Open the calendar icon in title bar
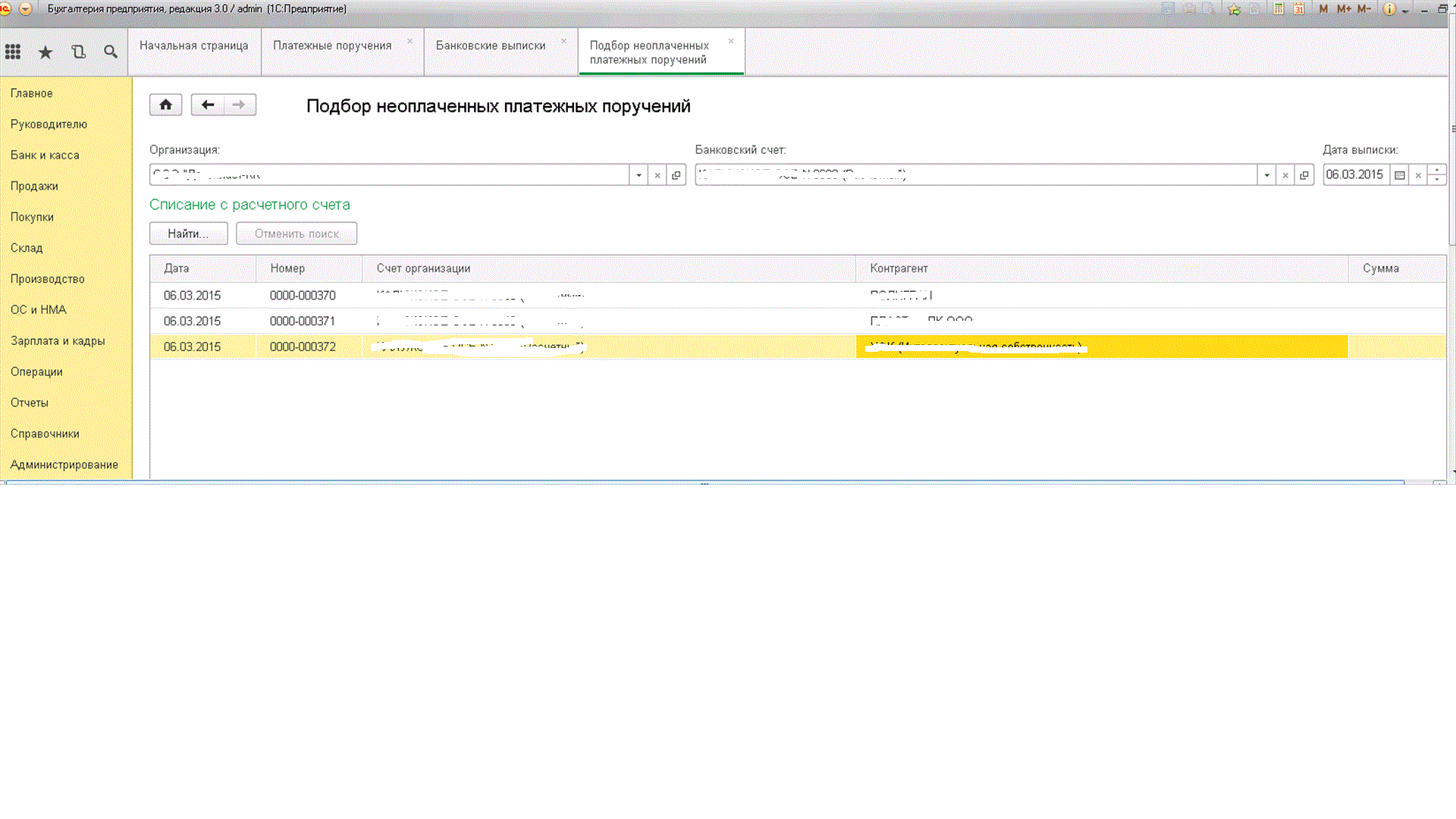The width and height of the screenshot is (1456, 819). pos(1299,9)
